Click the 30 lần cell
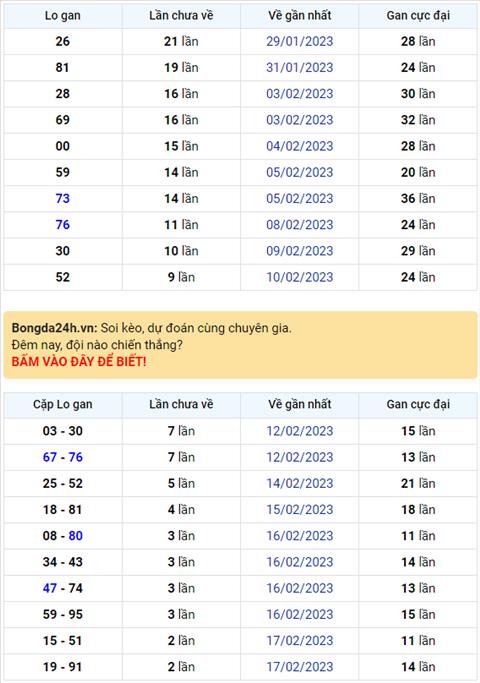 [418, 94]
